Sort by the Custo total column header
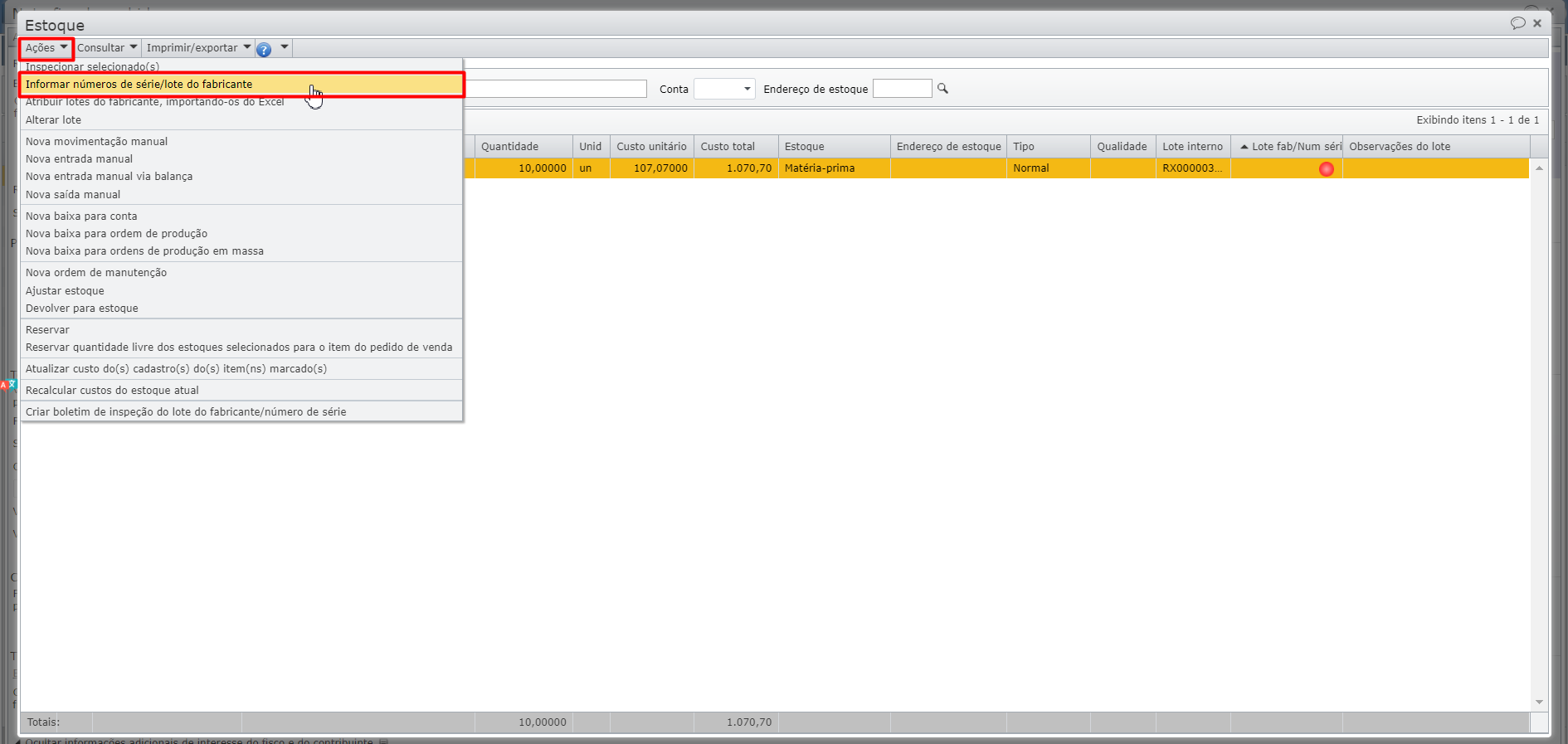Viewport: 1568px width, 744px height. [x=736, y=147]
